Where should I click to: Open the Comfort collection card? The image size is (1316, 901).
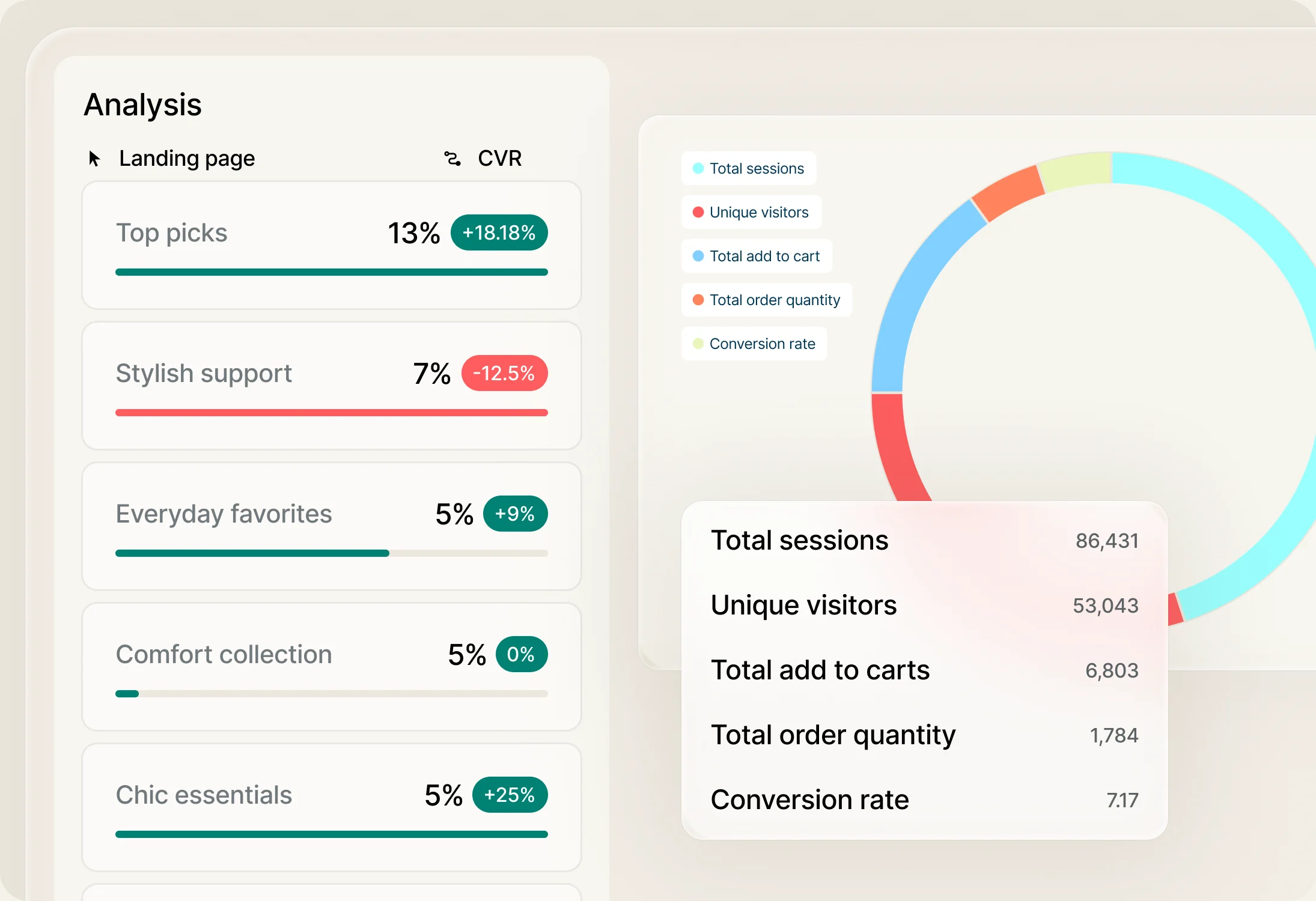(332, 667)
